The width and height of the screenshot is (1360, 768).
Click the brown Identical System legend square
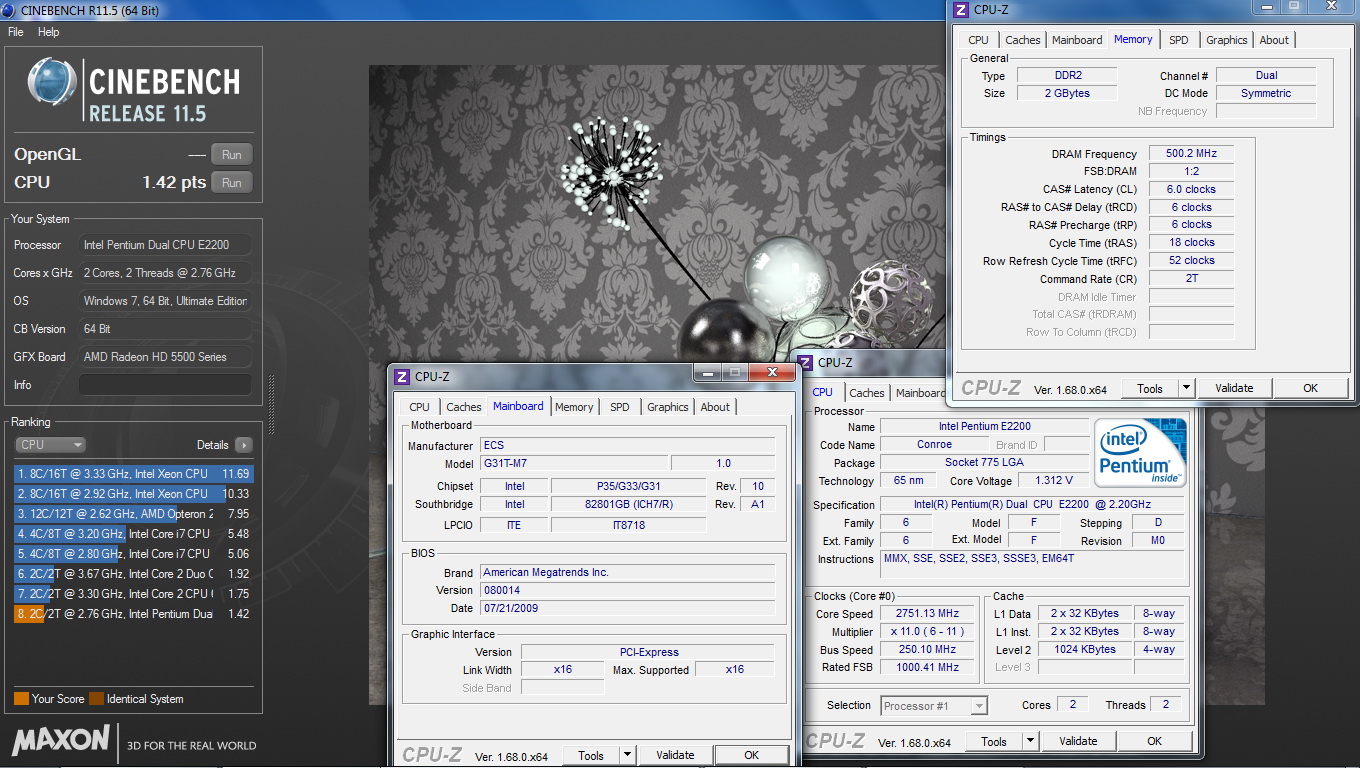[96, 699]
